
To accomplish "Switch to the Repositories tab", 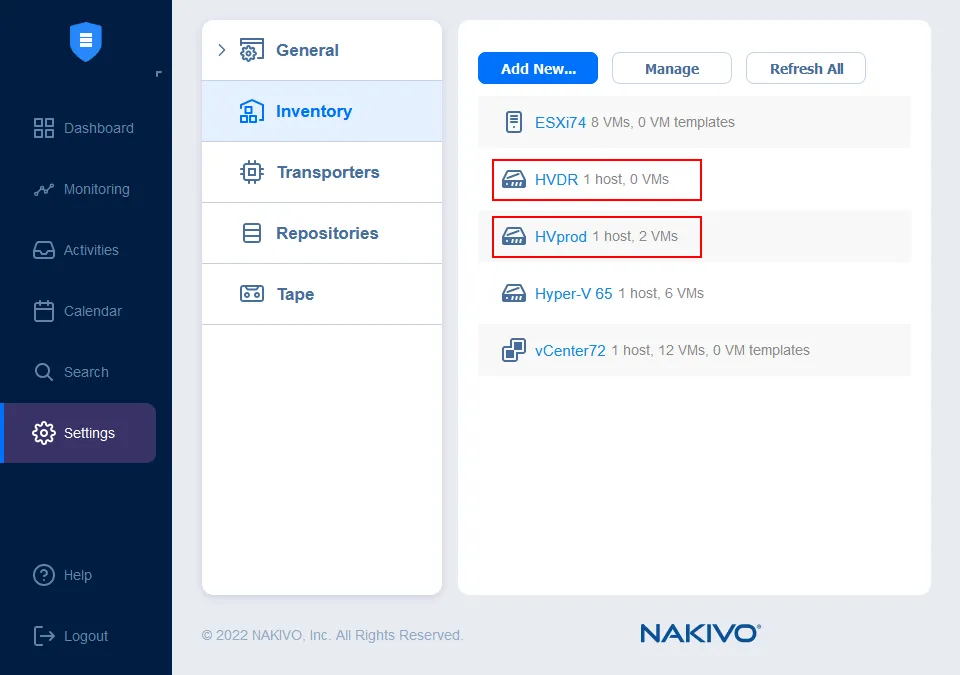I will [x=326, y=233].
